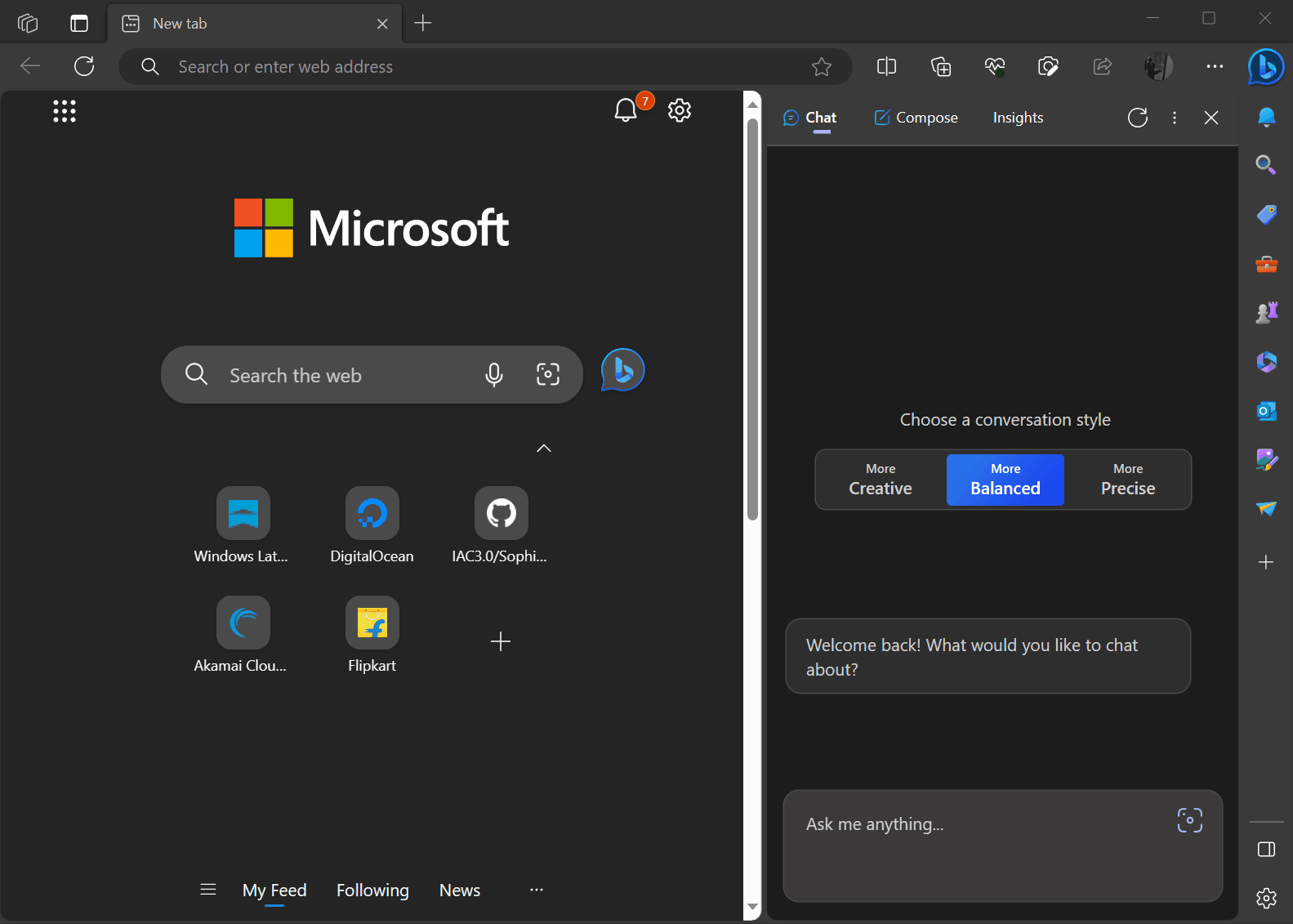Screen dimensions: 1293x924
Task: Open page settings gear on new tab
Action: click(680, 110)
